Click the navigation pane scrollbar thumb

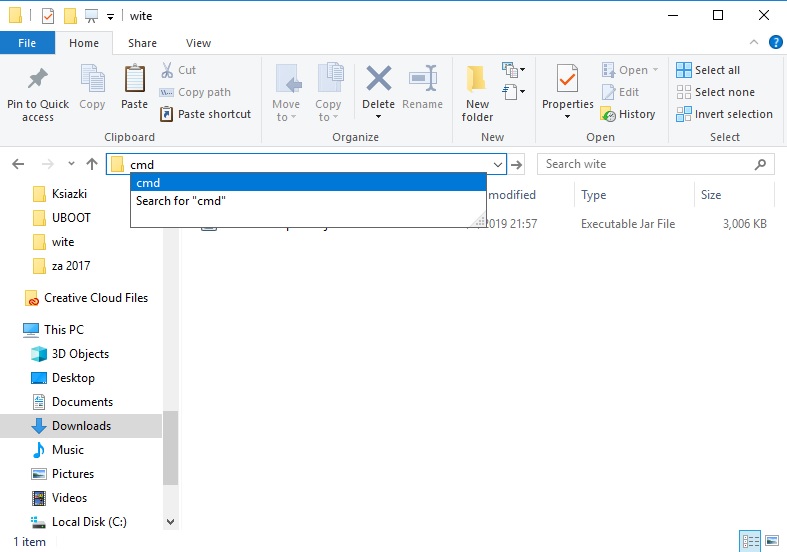coord(171,448)
